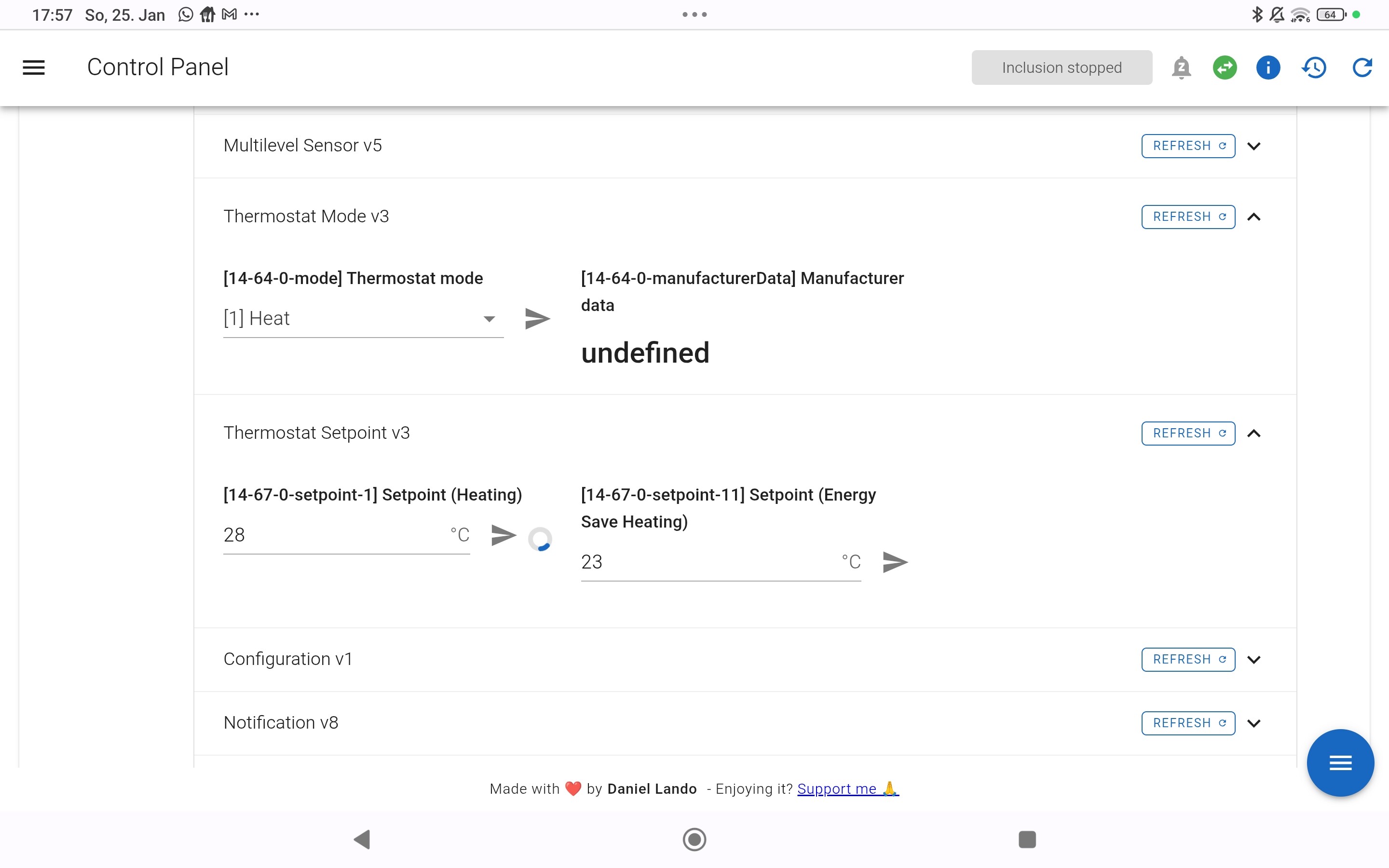Refresh the Thermostat Setpoint v3 values
Image resolution: width=1389 pixels, height=868 pixels.
click(x=1188, y=434)
